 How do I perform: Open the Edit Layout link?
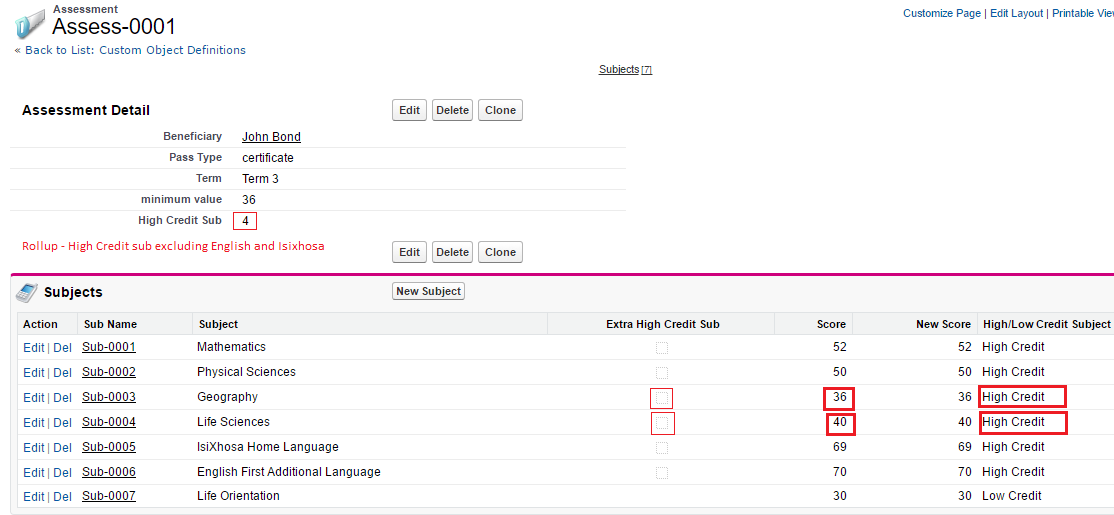[x=1017, y=13]
